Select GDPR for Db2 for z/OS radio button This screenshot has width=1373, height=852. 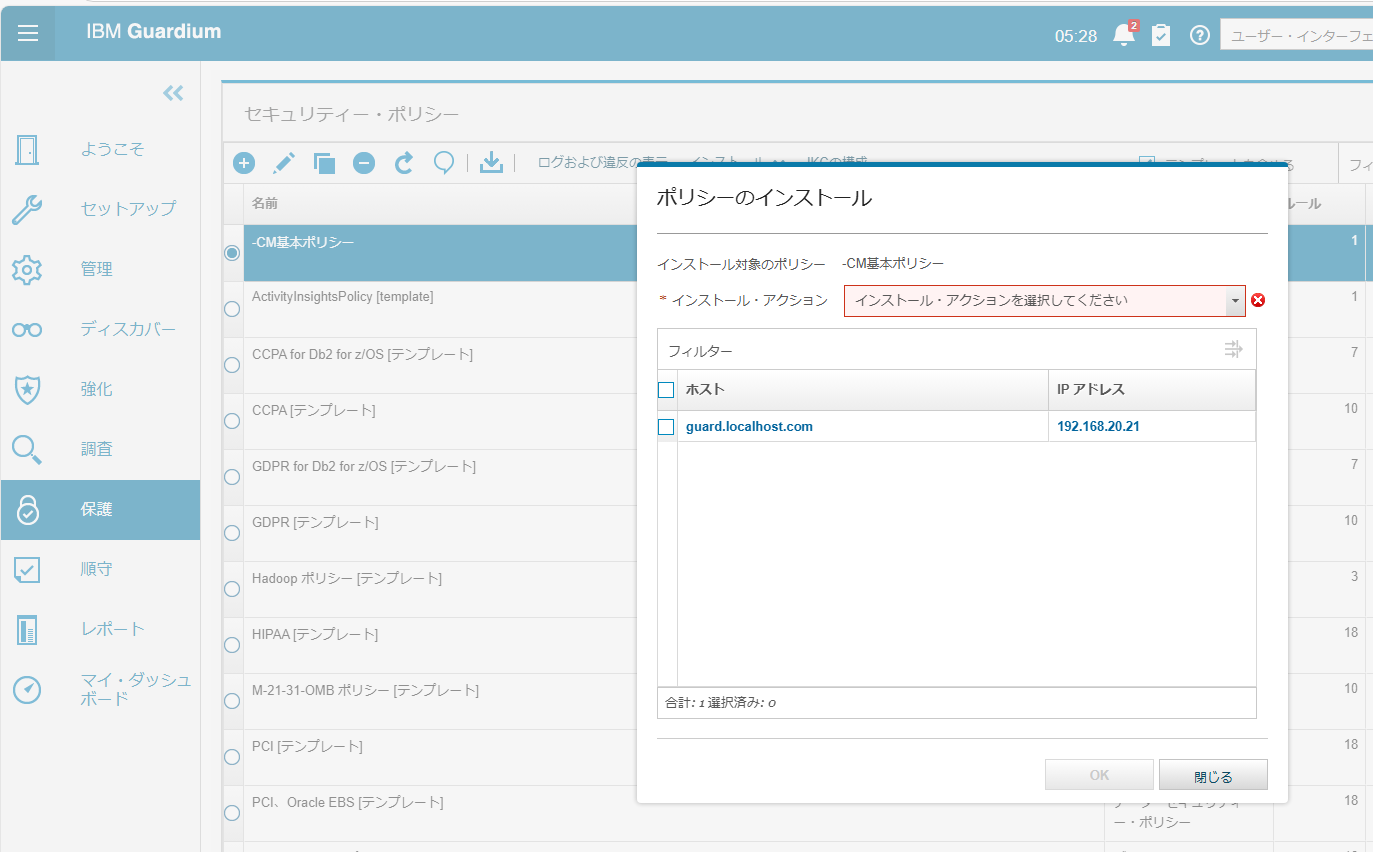(232, 477)
